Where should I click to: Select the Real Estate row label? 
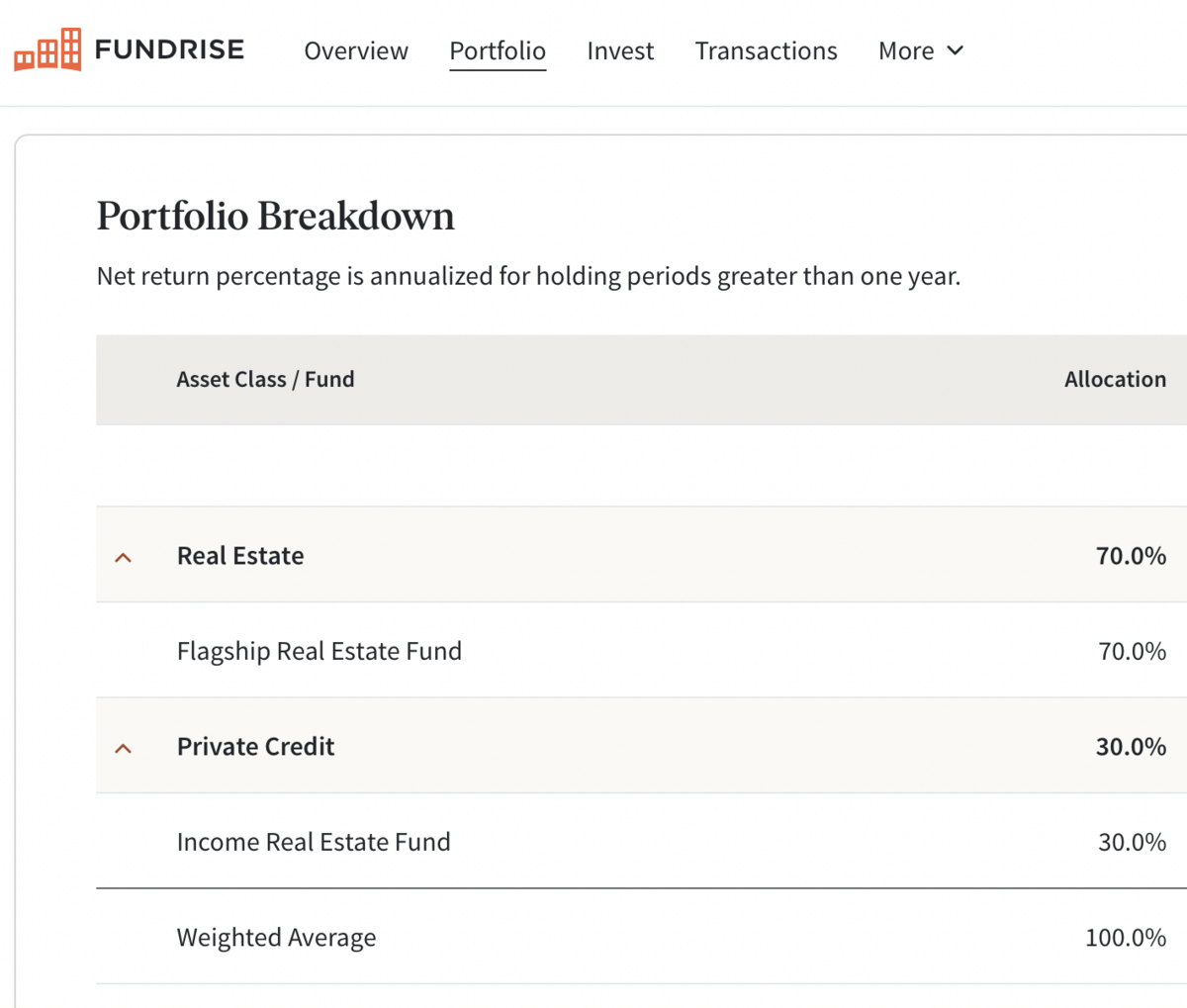tap(240, 556)
